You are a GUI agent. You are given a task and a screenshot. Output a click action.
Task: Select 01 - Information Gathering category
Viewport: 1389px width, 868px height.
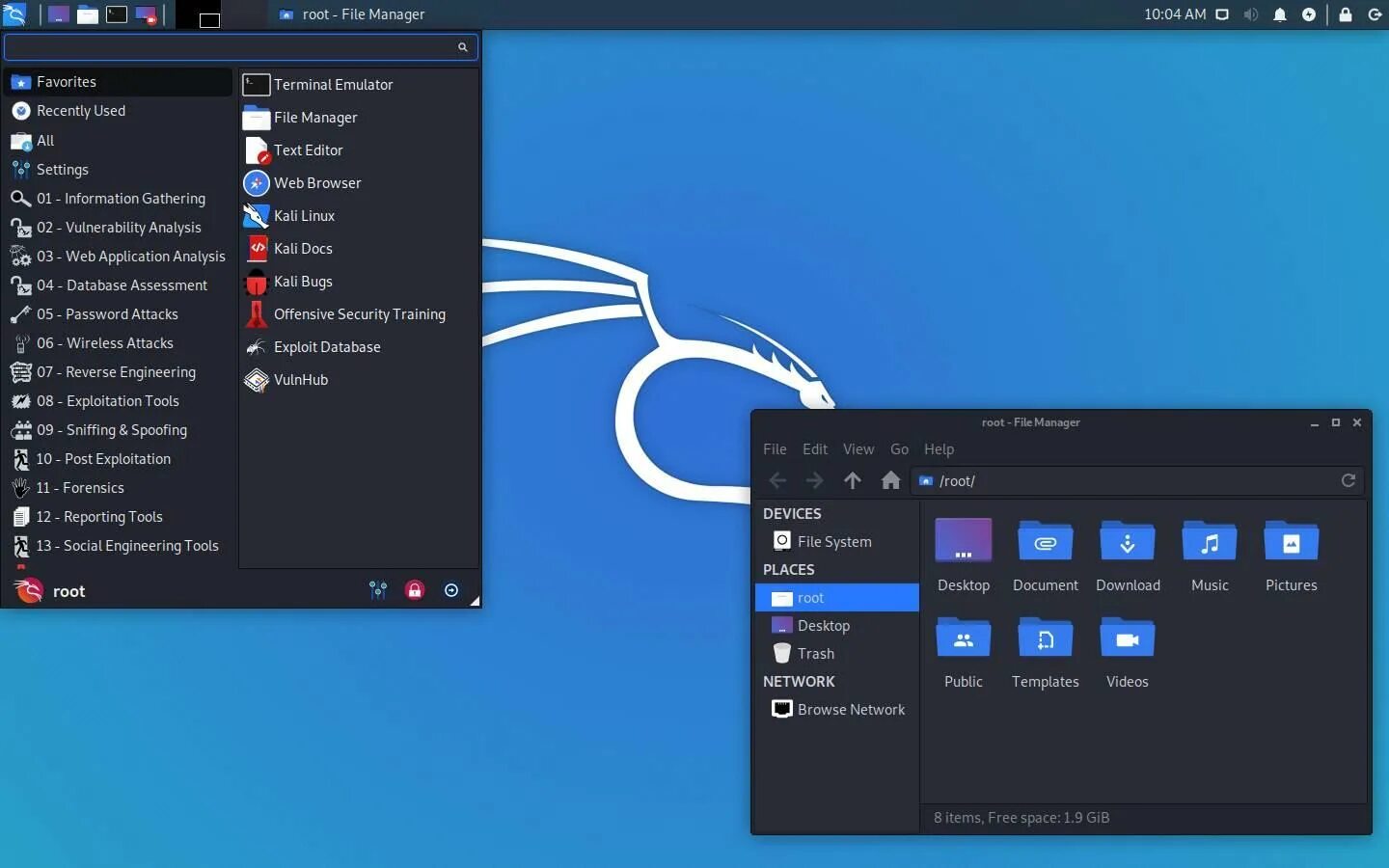pyautogui.click(x=119, y=199)
